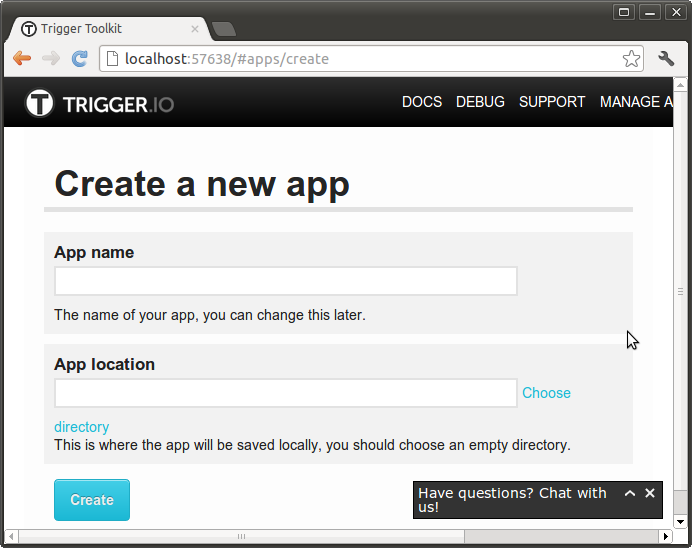Reload the page with the refresh icon

pyautogui.click(x=80, y=58)
